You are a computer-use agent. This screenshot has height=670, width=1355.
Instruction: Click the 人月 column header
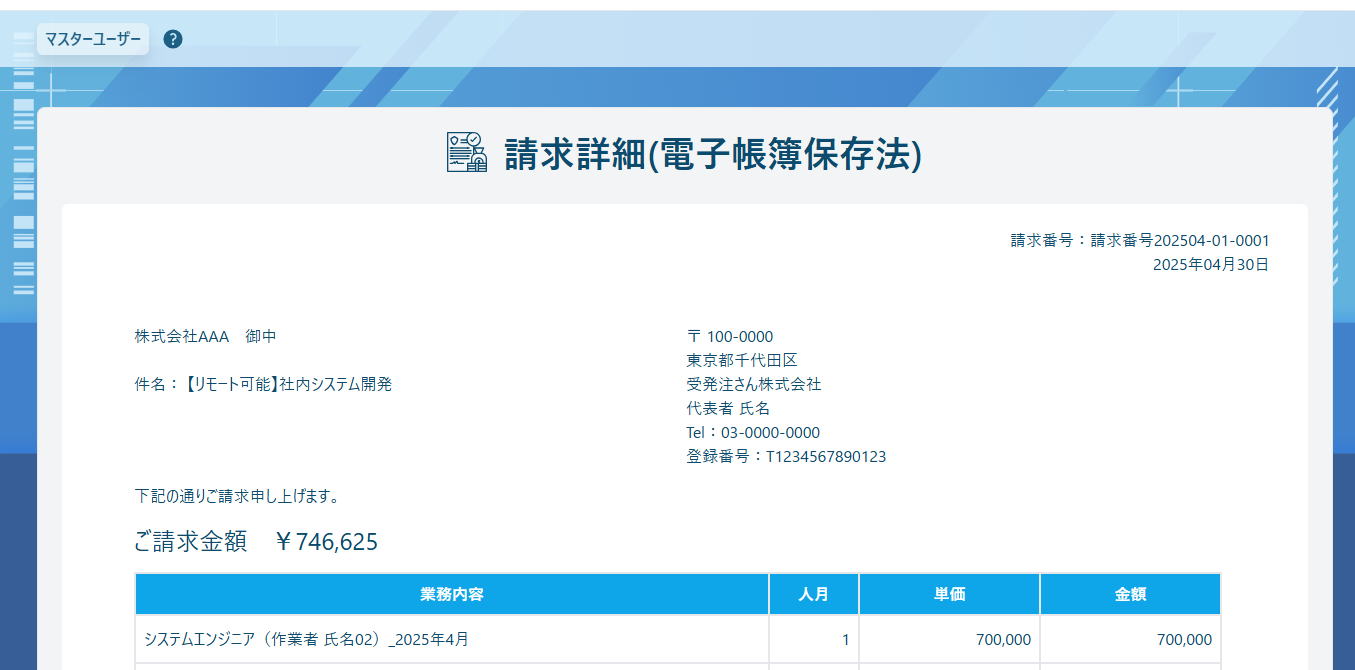pos(814,594)
